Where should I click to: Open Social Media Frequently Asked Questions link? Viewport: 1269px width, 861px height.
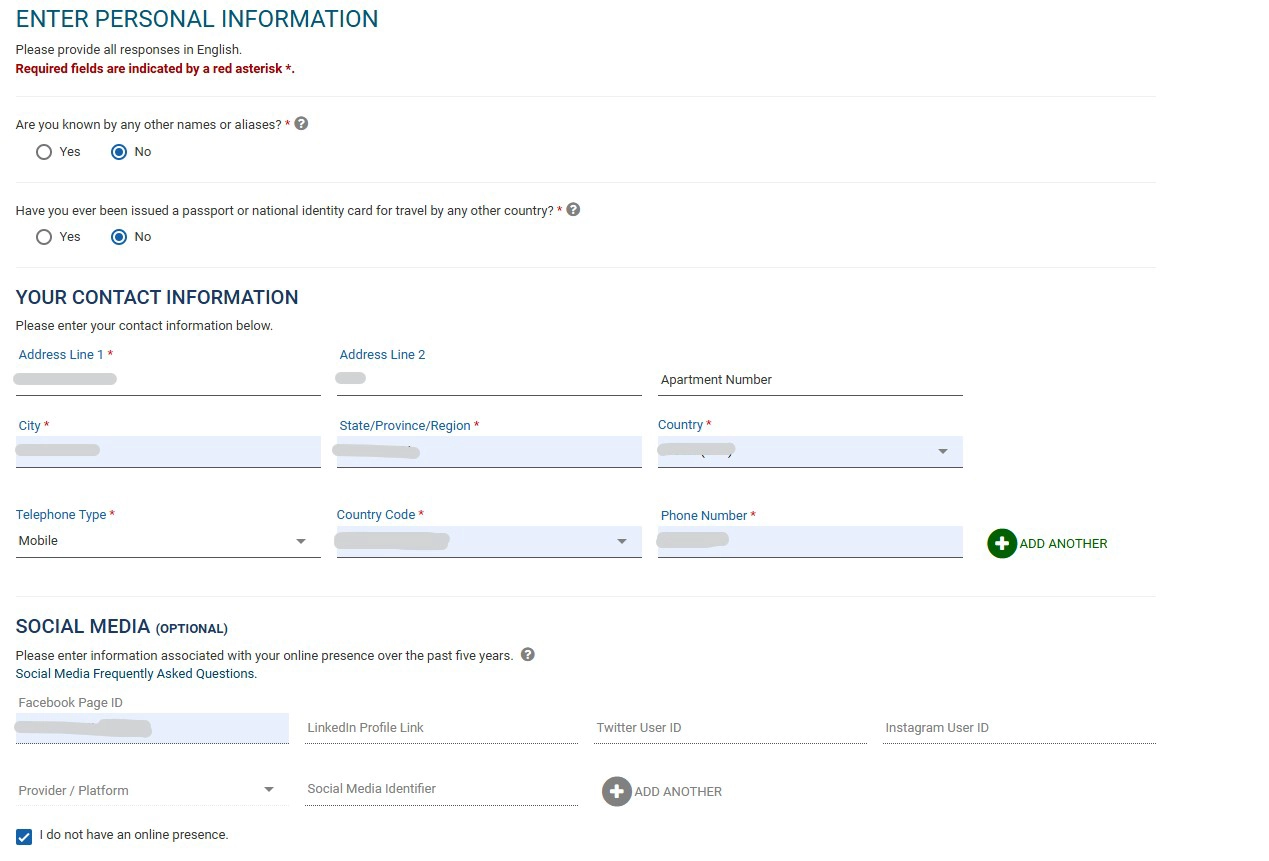point(135,673)
